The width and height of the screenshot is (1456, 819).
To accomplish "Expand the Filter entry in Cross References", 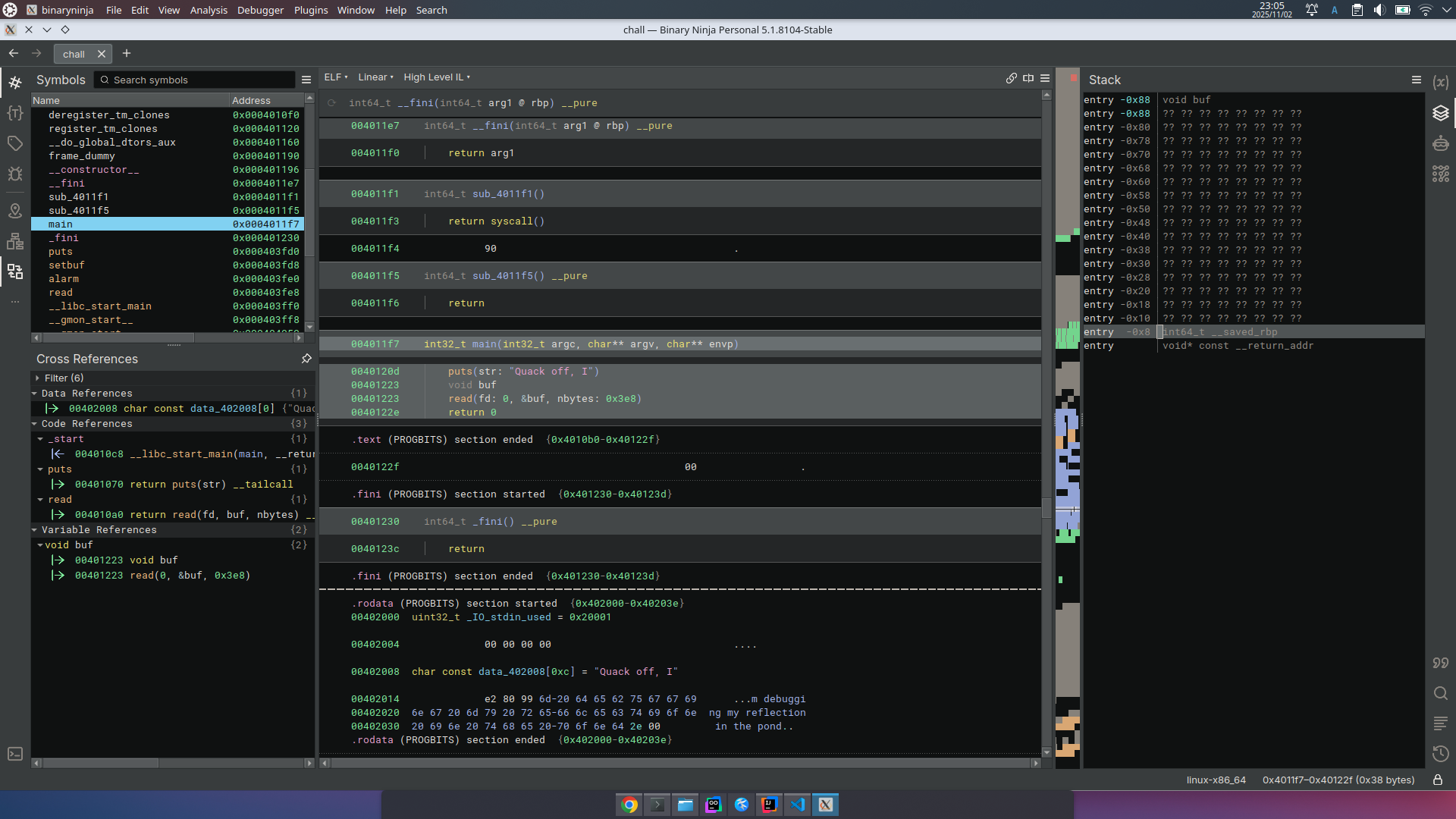I will 36,378.
